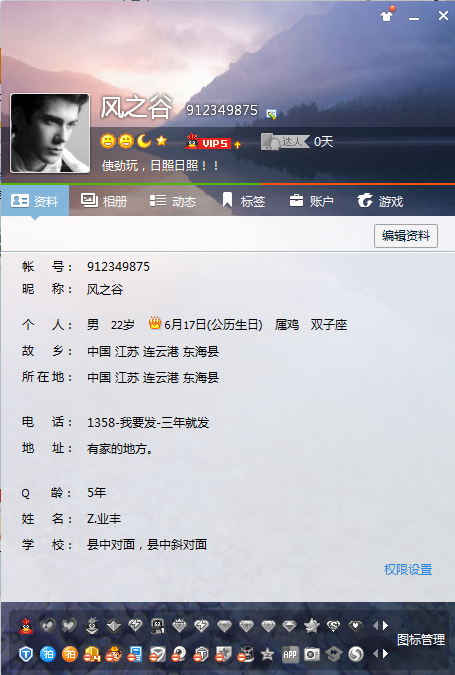455x675 pixels.
Task: Click the edit pencil icon beside QQ number
Action: (271, 114)
